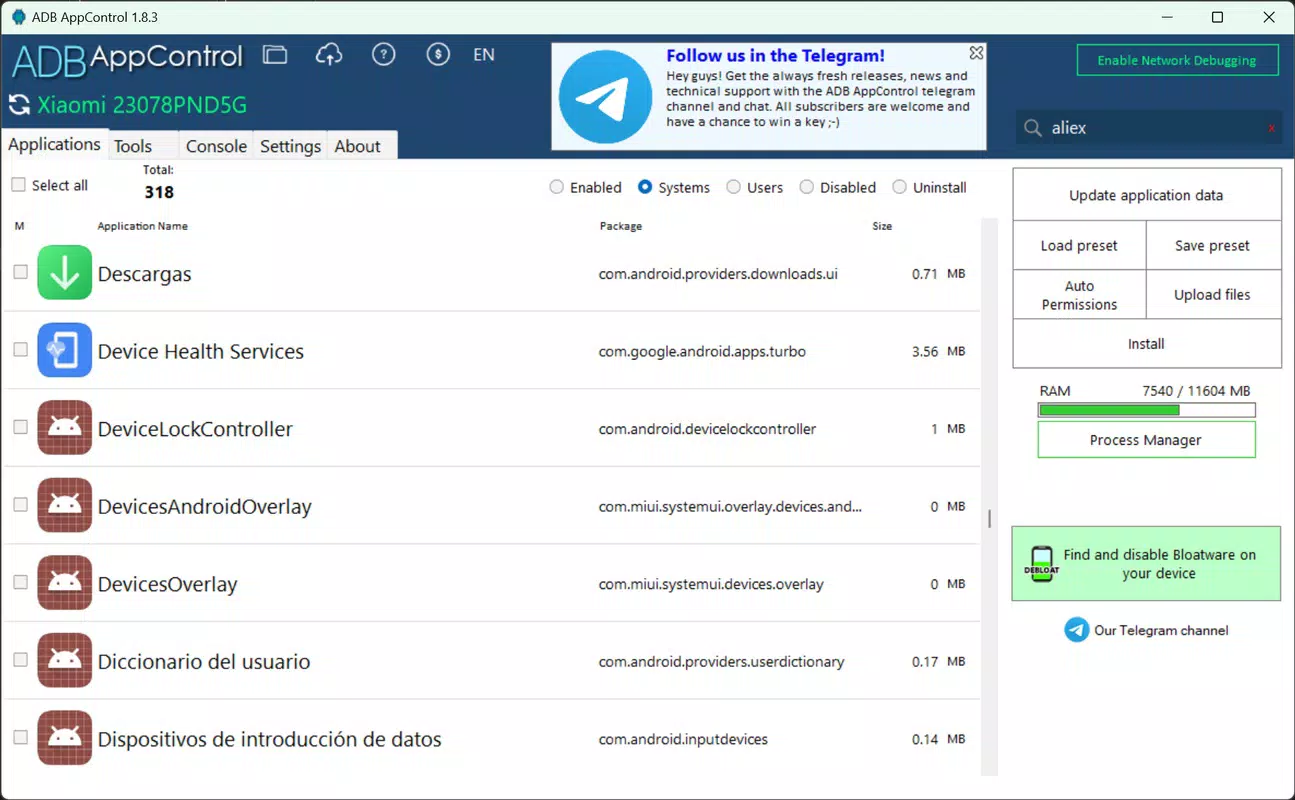Switch to the Console tab
The height and width of the screenshot is (800, 1295).
(x=216, y=146)
